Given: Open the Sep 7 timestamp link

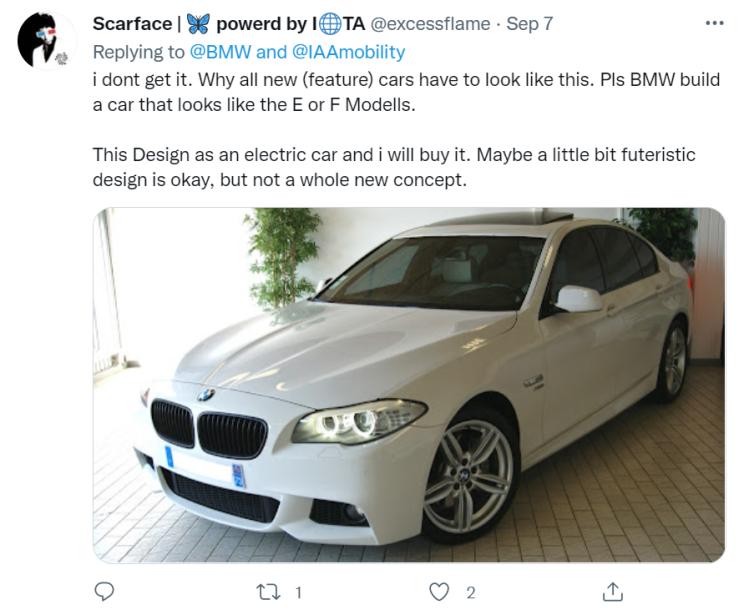Looking at the screenshot, I should pos(530,24).
